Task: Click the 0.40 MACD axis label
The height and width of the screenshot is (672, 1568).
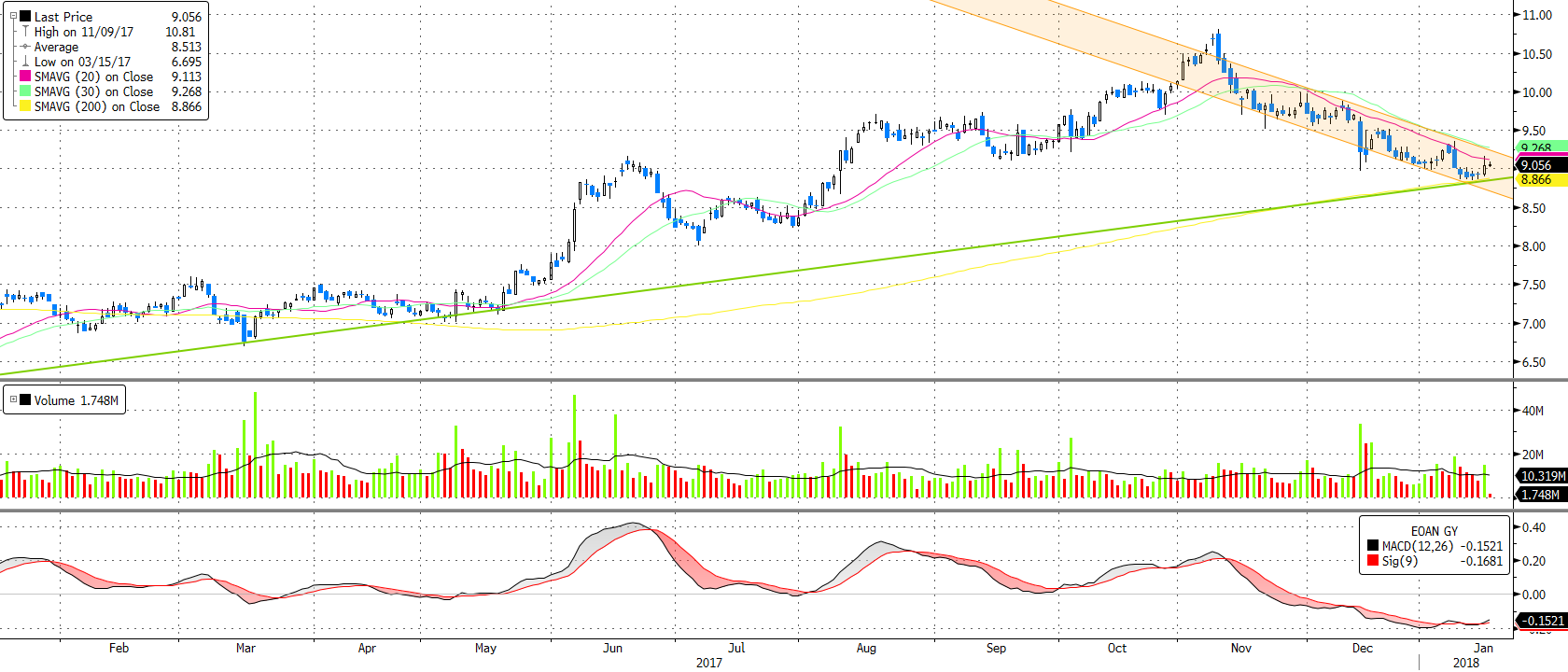Action: click(1533, 527)
